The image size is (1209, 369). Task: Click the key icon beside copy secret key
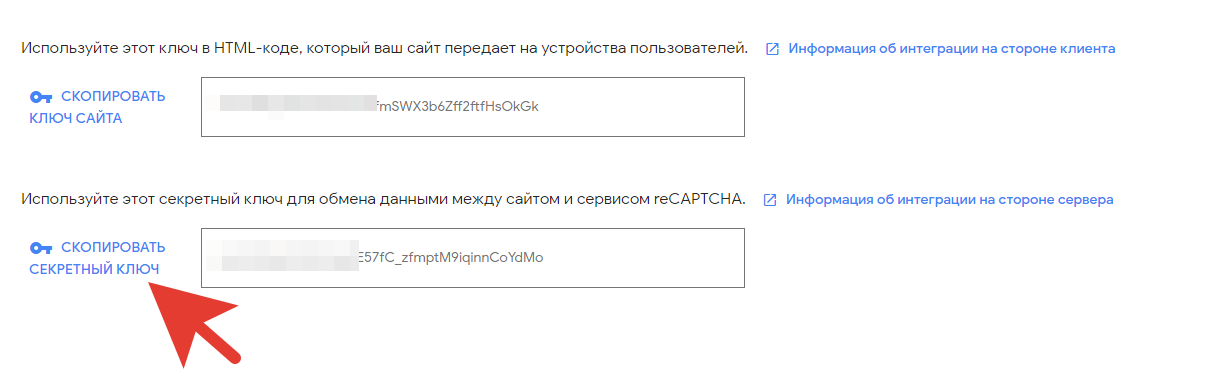coord(41,248)
